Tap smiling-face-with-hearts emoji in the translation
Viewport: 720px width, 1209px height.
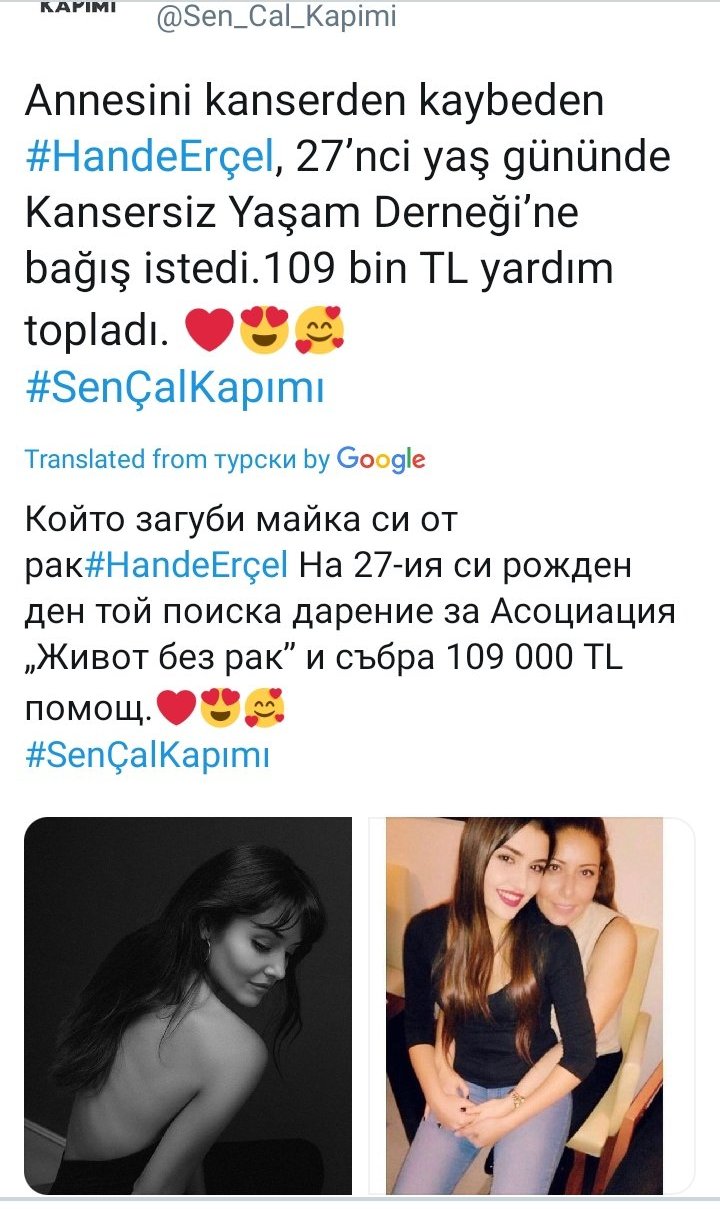pos(264,708)
